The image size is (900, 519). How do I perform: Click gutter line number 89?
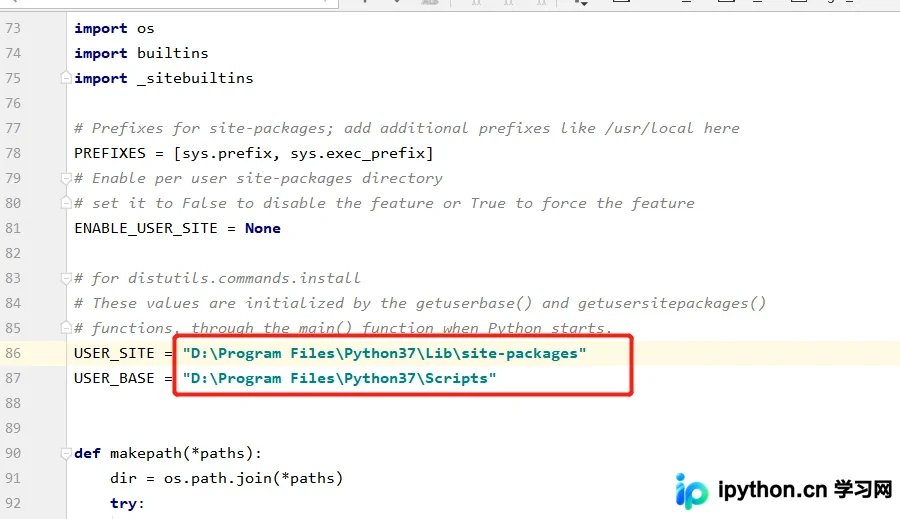pos(13,428)
